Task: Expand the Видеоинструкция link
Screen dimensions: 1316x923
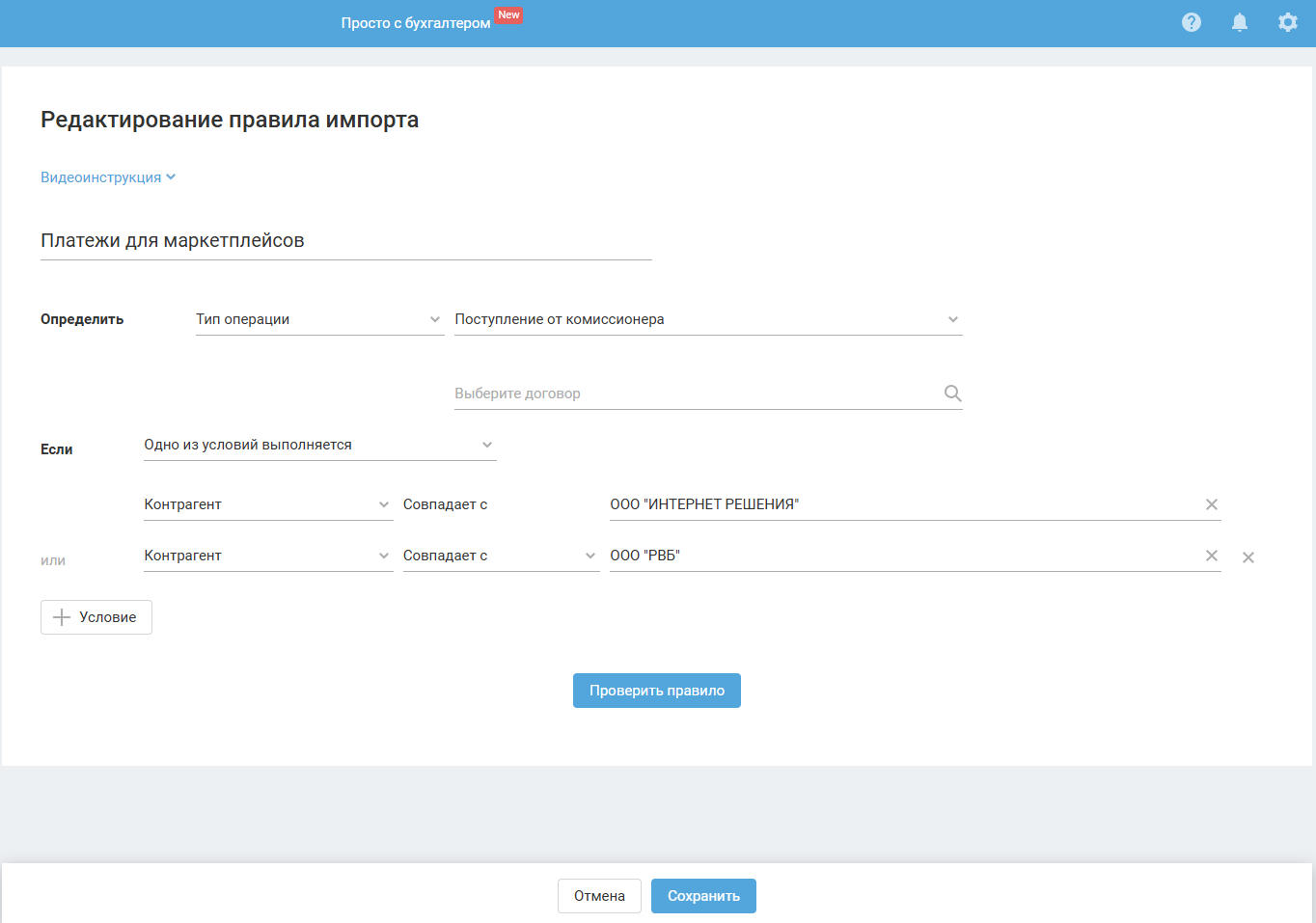Action: click(108, 177)
